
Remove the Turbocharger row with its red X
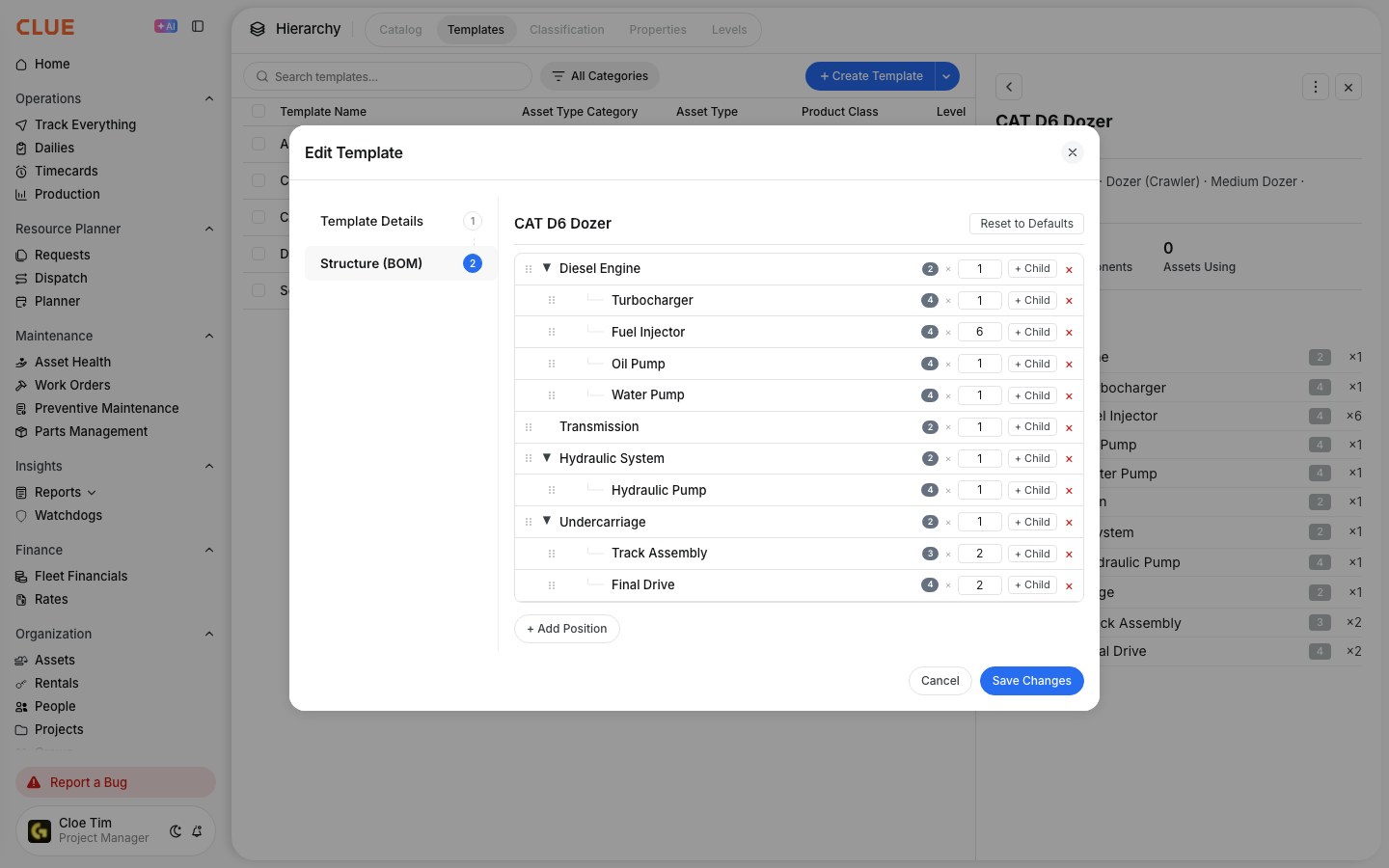coord(1069,301)
